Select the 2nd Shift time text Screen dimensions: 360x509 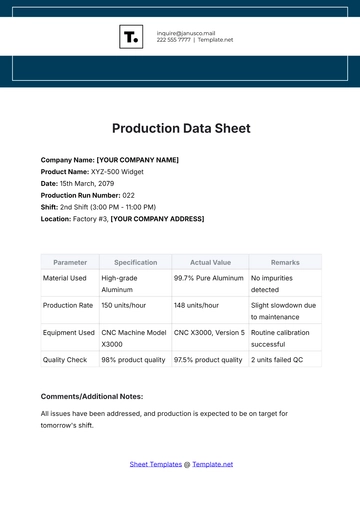point(108,207)
